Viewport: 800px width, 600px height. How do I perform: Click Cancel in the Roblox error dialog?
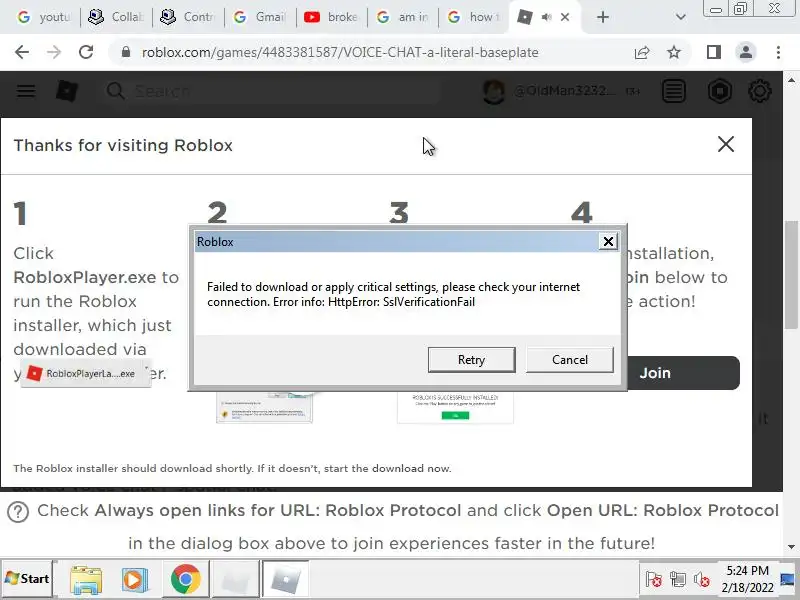click(569, 360)
